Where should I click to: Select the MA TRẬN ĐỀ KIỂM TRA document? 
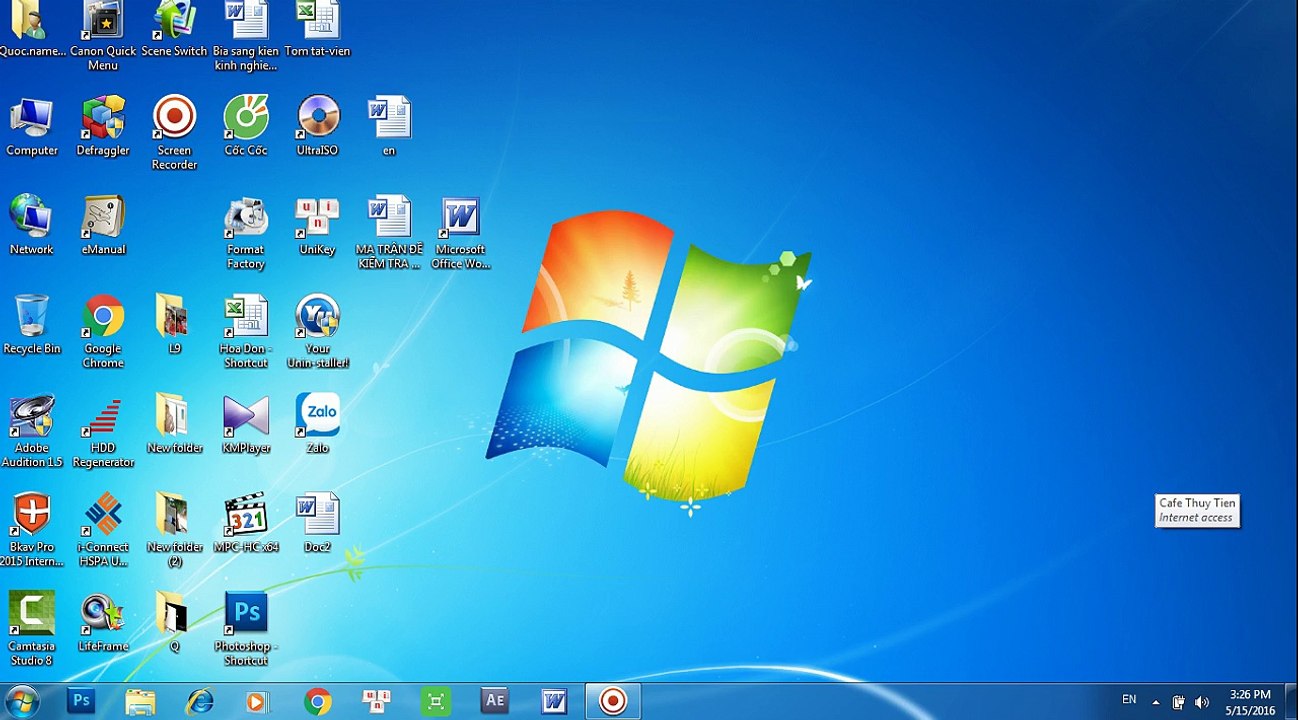389,232
